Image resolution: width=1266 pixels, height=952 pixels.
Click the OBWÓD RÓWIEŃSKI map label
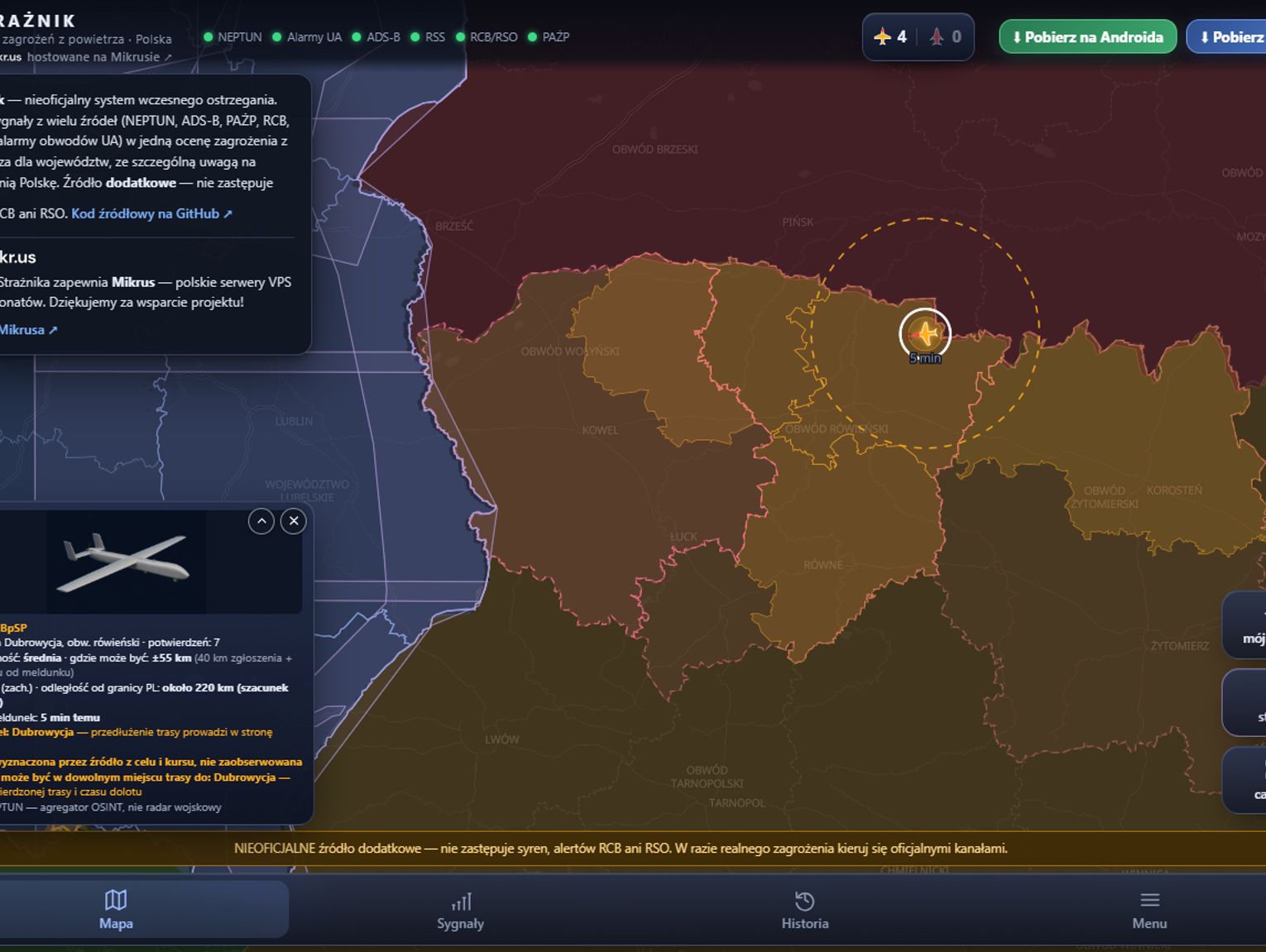tap(836, 428)
